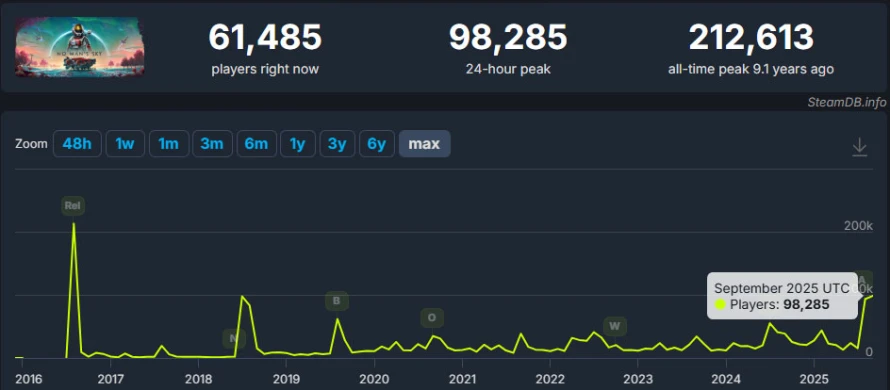Click the B event marker near 2019
Image resolution: width=890 pixels, height=390 pixels.
[x=337, y=301]
